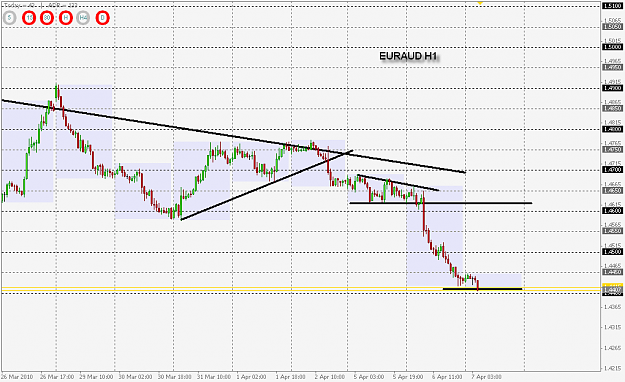Click the 1 Apr 18:00 time label
Screen dimensions: 625x382
point(291,377)
